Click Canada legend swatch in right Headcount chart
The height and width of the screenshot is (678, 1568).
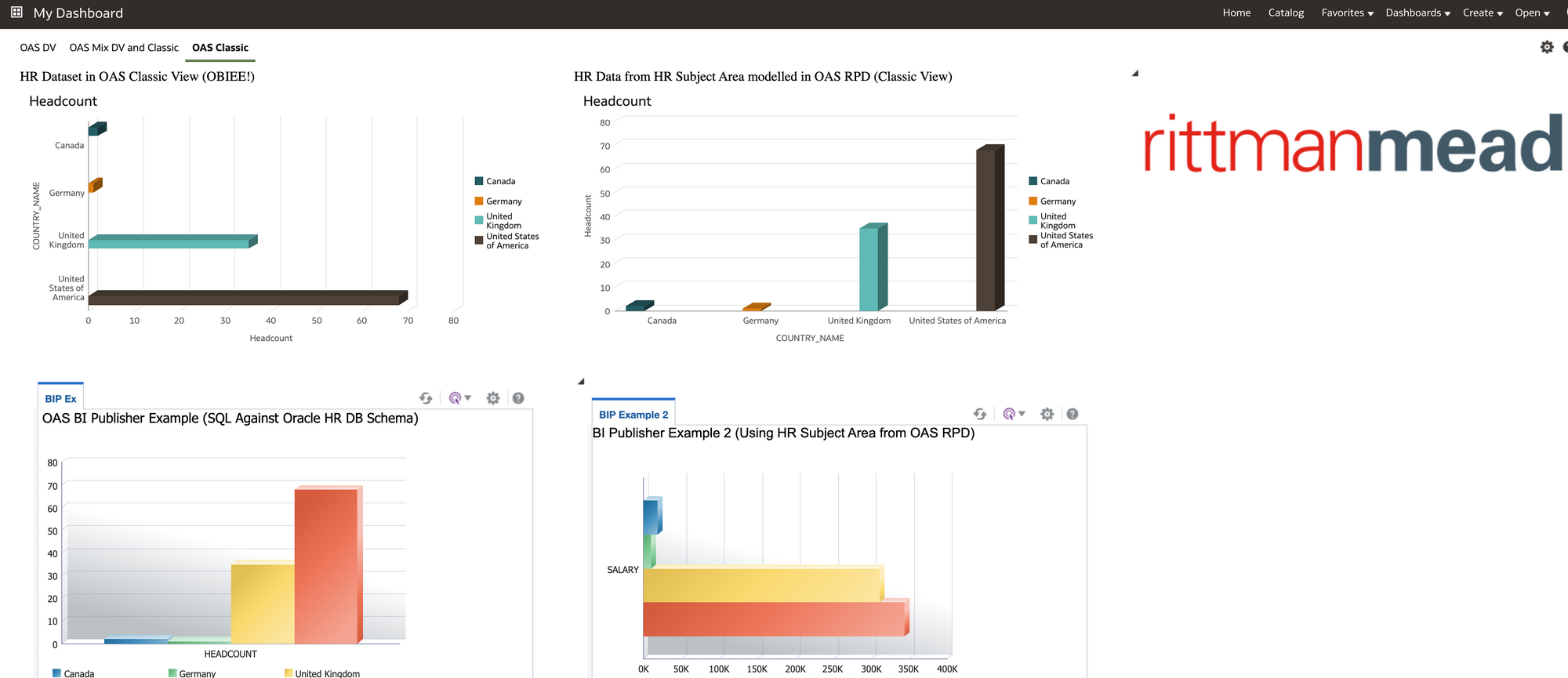1033,181
